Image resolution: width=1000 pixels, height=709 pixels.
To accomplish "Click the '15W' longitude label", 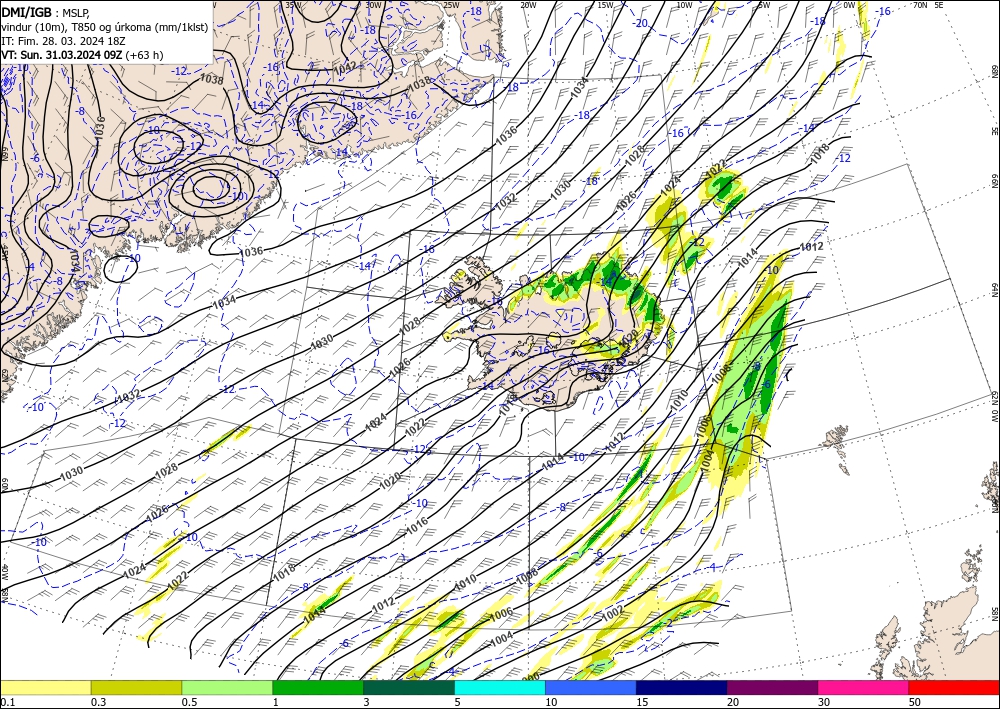I will click(x=605, y=5).
